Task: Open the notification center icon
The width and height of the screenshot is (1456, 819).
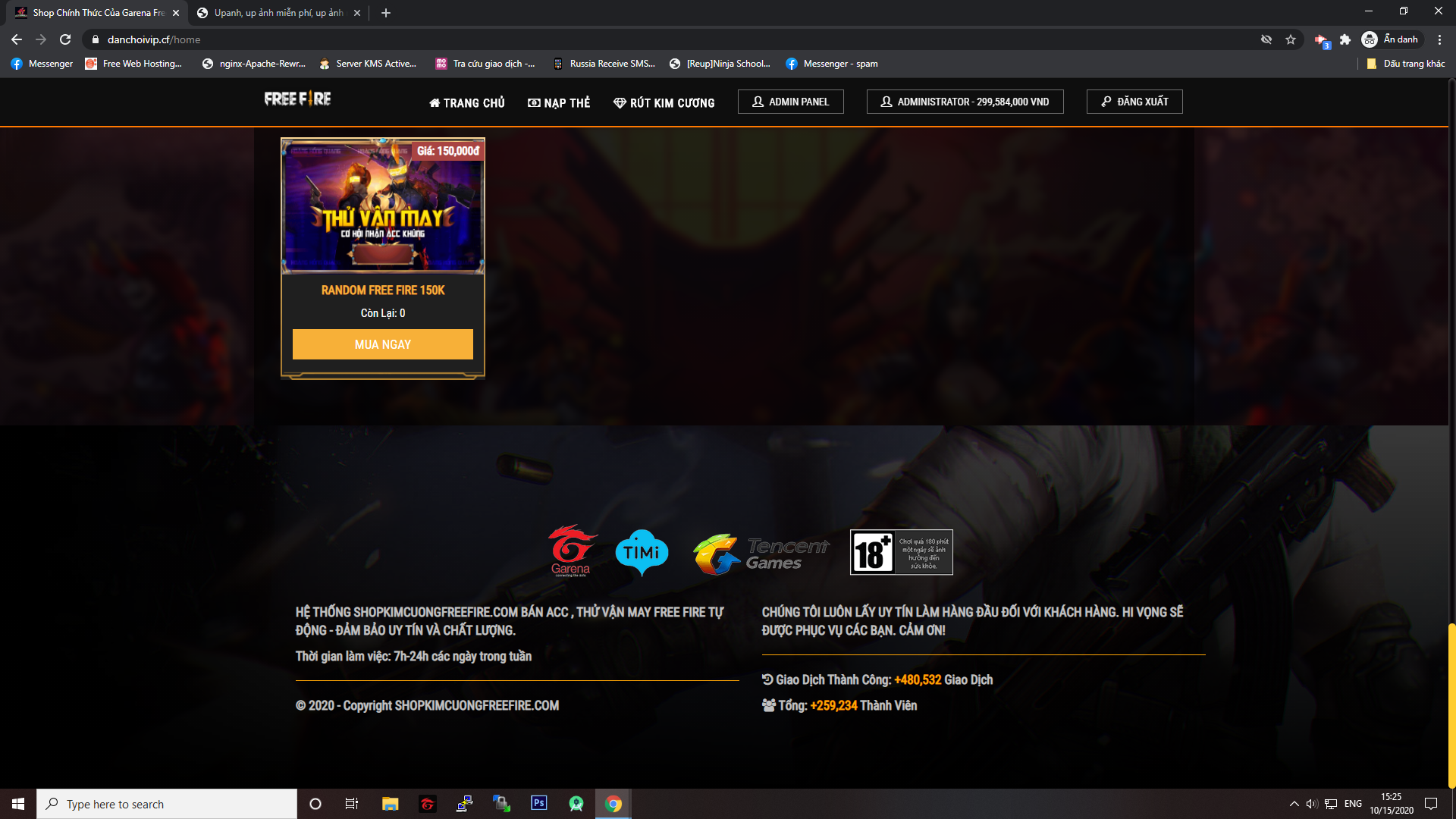Action: coord(1431,804)
